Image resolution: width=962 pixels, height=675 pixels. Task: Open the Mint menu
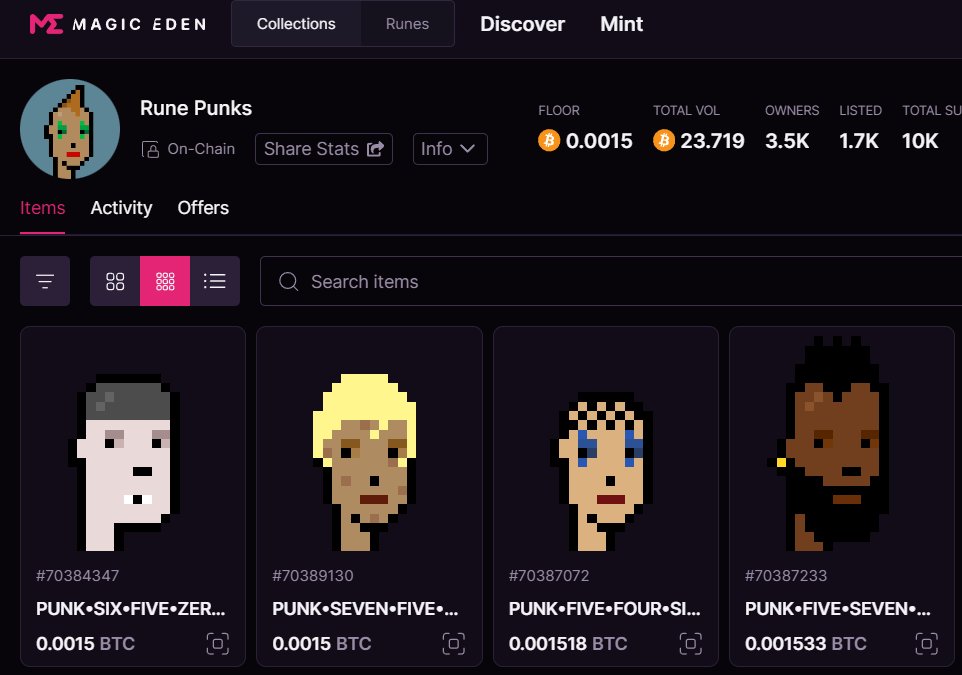621,24
